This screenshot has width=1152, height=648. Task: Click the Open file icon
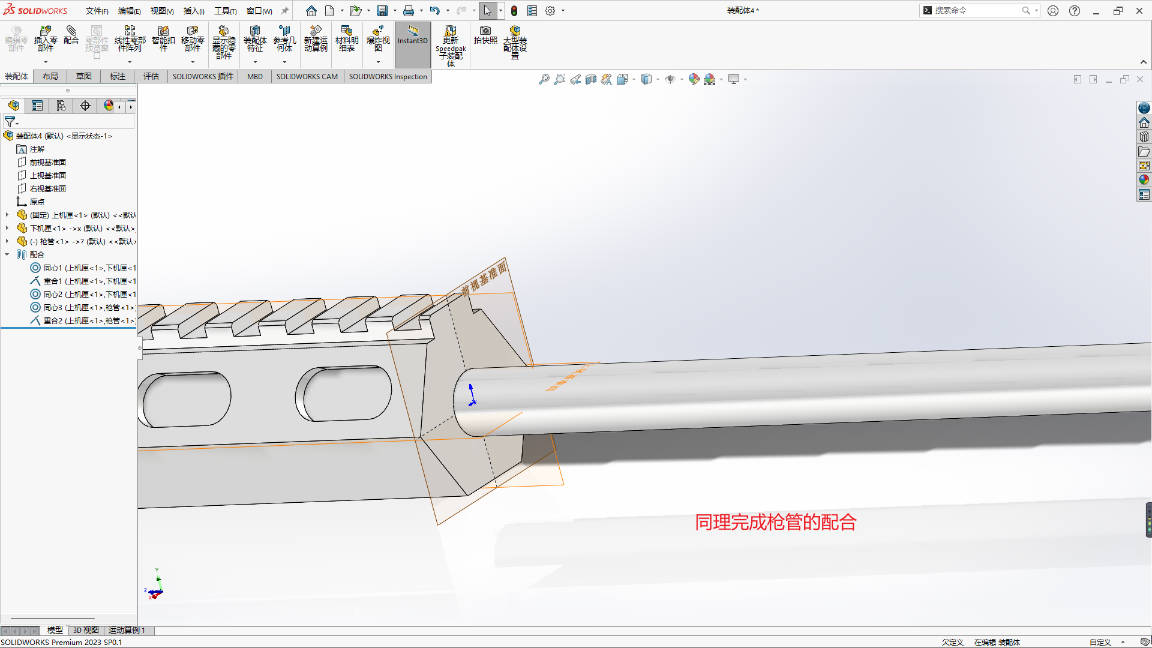pos(356,10)
